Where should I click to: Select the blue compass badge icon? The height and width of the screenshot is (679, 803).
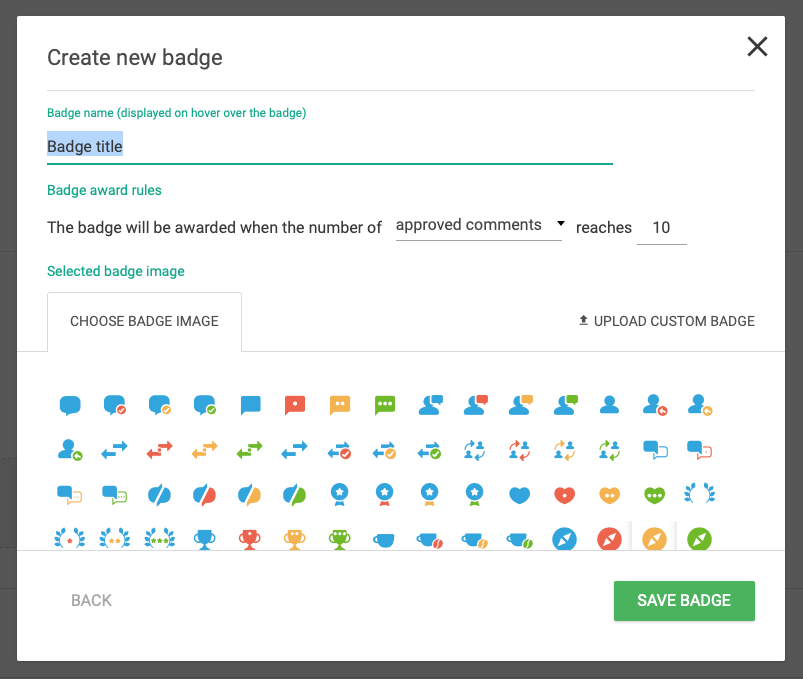(x=565, y=538)
